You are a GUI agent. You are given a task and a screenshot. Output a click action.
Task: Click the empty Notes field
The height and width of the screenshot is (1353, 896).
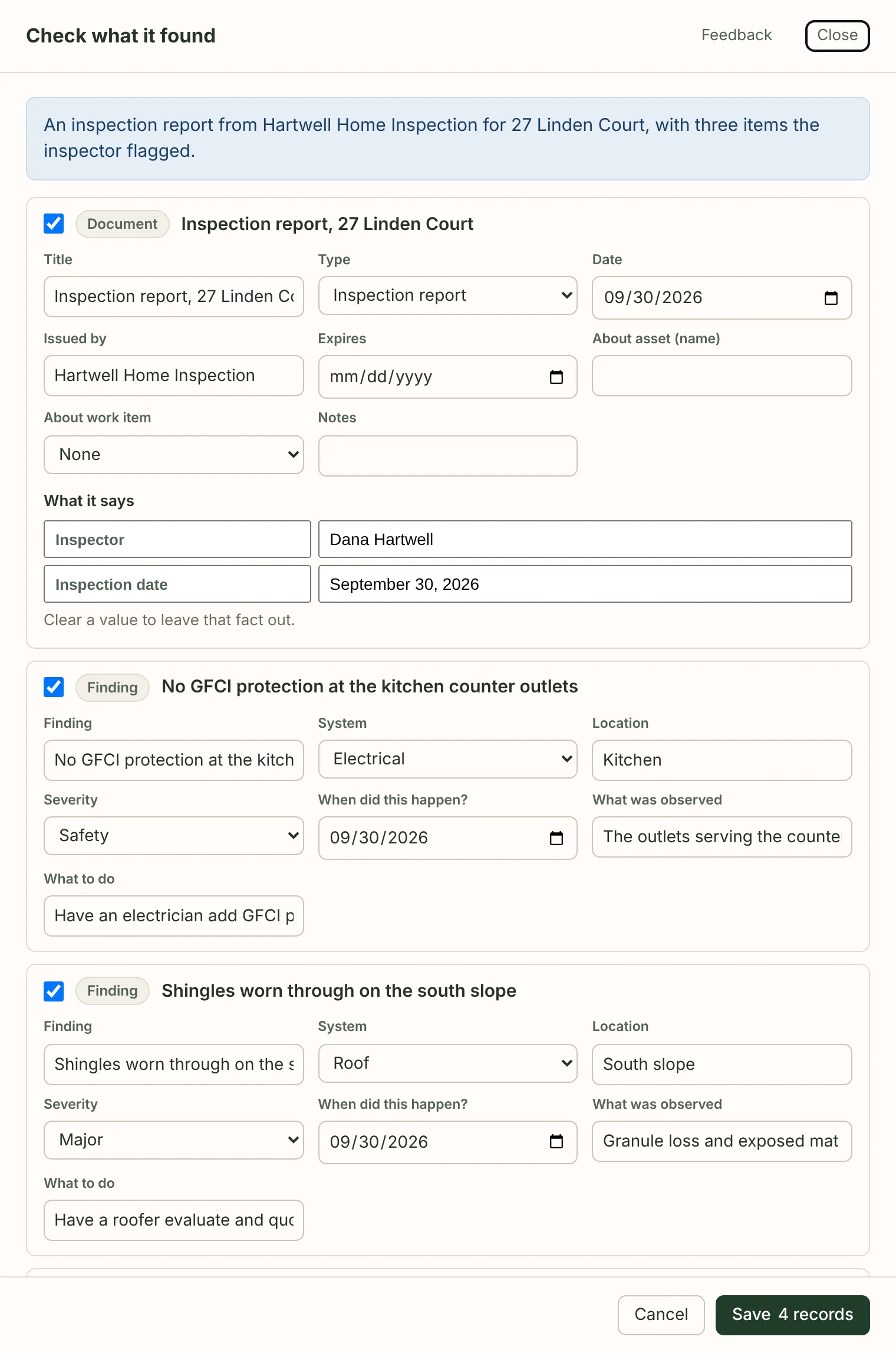(x=447, y=456)
